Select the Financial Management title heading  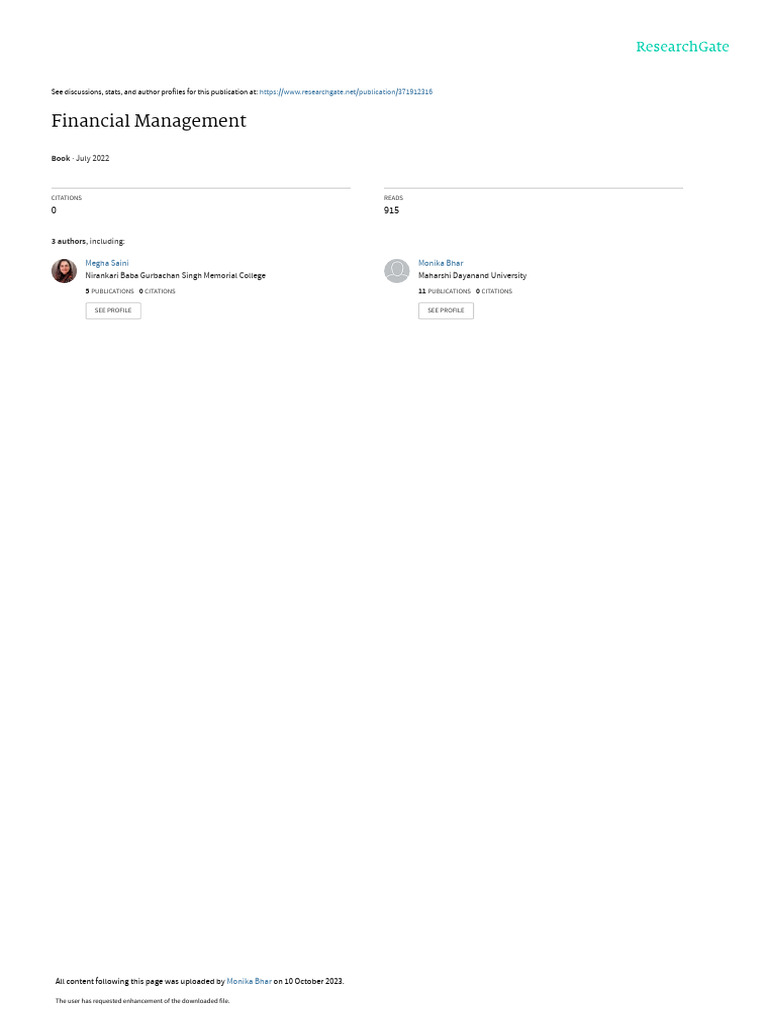[x=149, y=121]
